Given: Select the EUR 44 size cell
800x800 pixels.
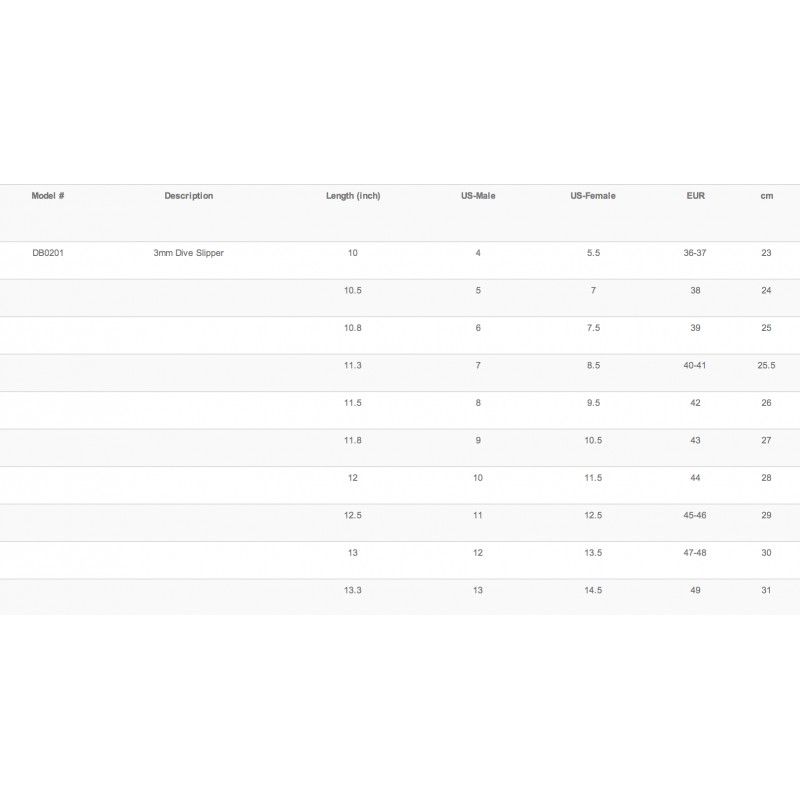Looking at the screenshot, I should click(695, 478).
